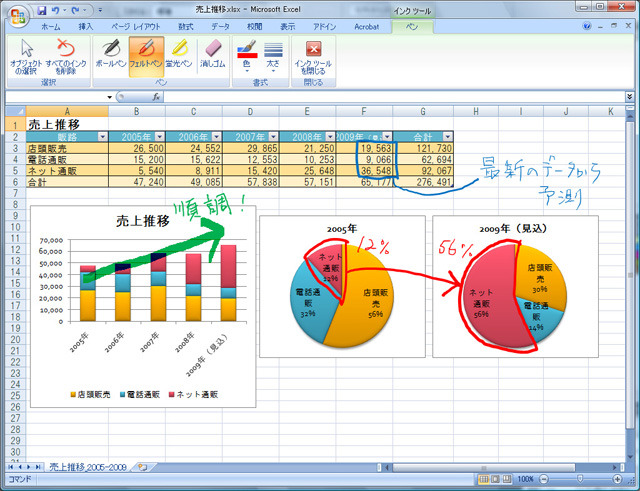Image resolution: width=640 pixels, height=491 pixels.
Task: Click zoom out minus button
Action: 544,479
